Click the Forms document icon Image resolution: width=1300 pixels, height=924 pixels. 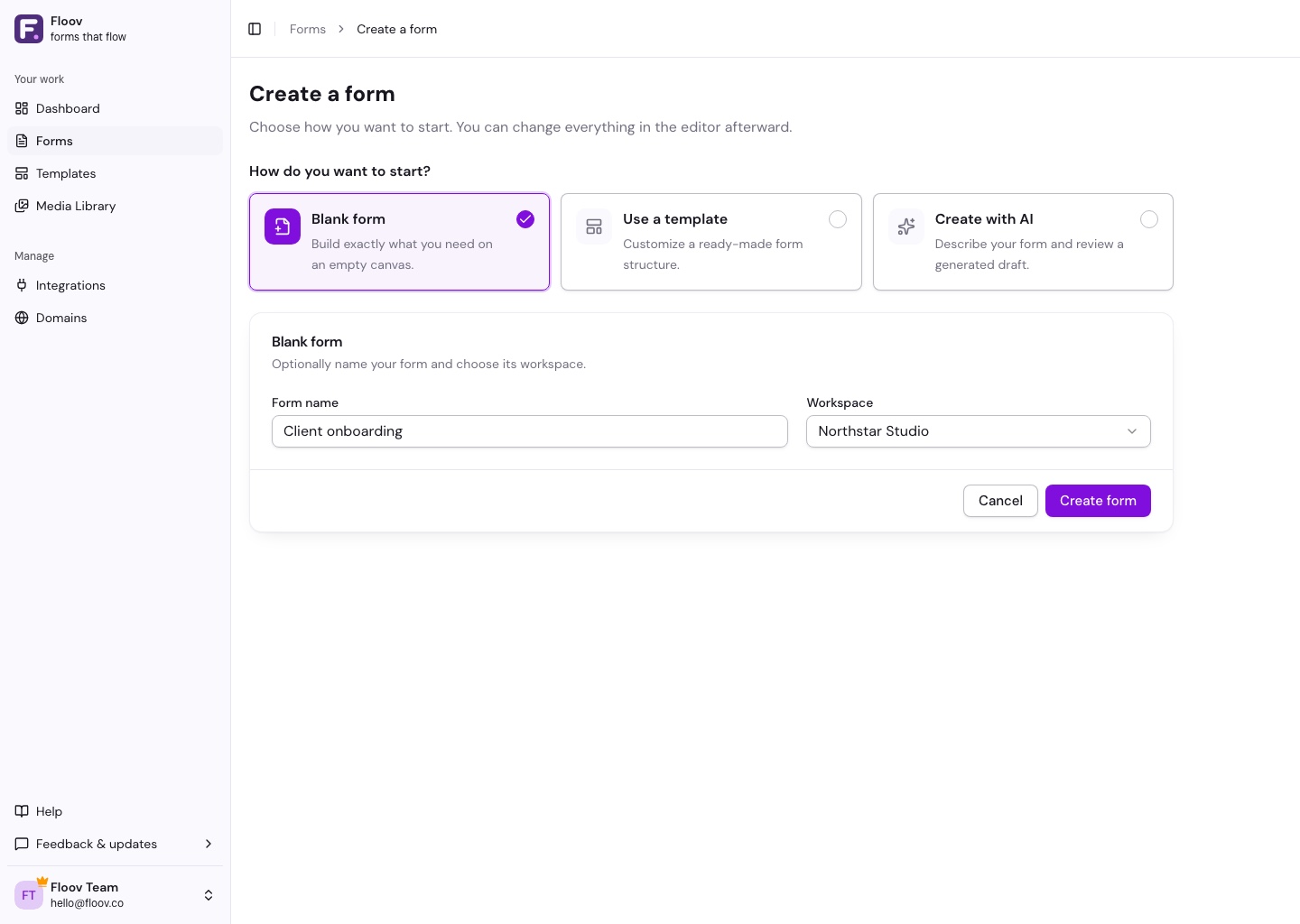[x=22, y=141]
